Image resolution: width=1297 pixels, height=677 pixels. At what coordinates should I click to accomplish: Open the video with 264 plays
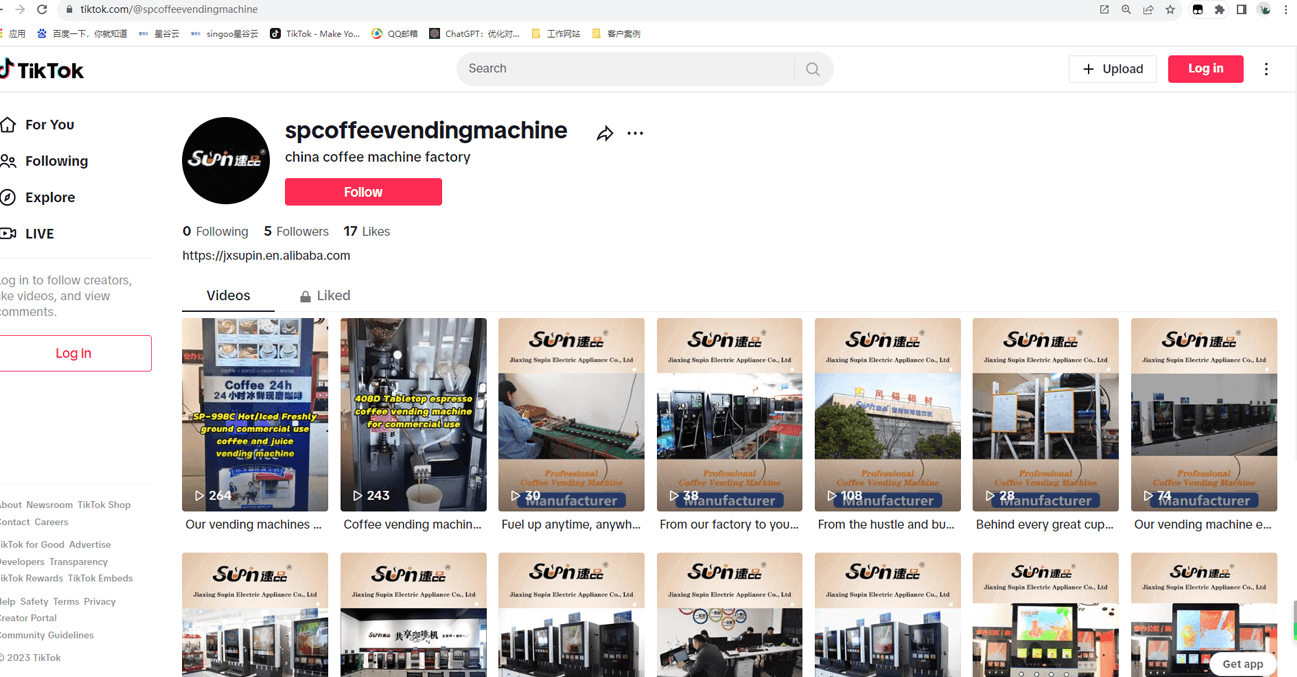pos(255,415)
